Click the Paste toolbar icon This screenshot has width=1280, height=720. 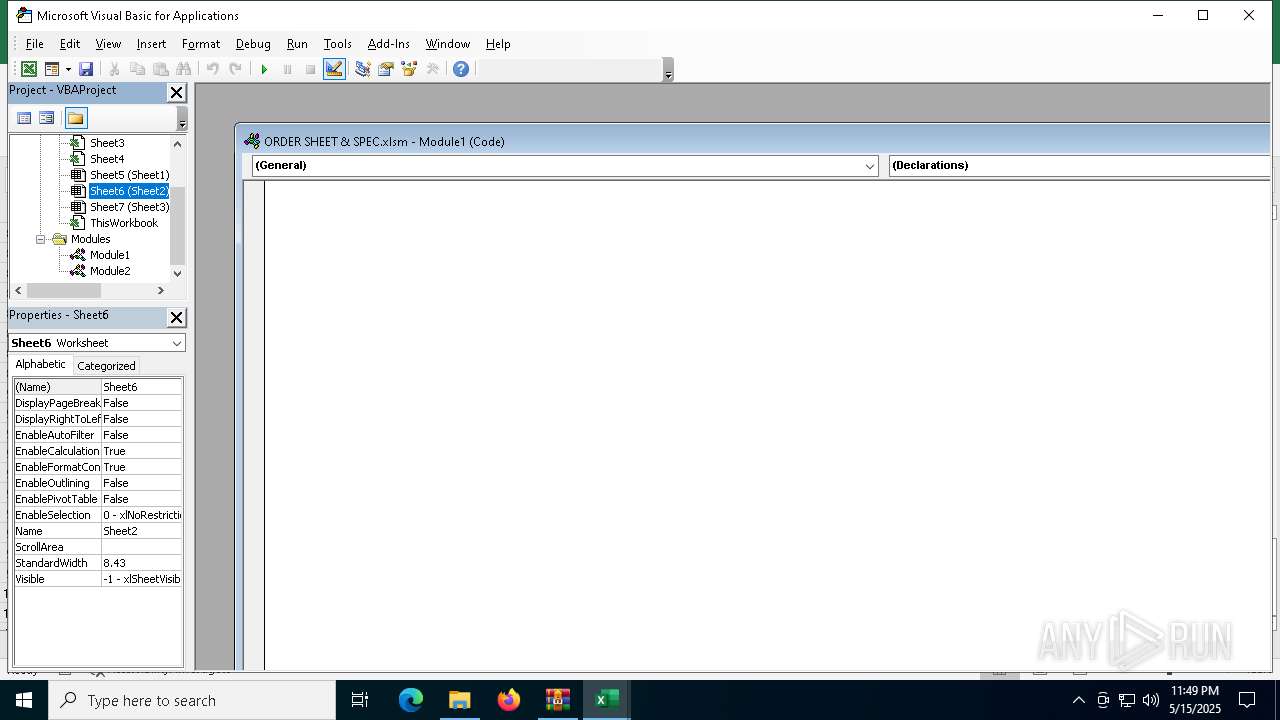[x=160, y=69]
